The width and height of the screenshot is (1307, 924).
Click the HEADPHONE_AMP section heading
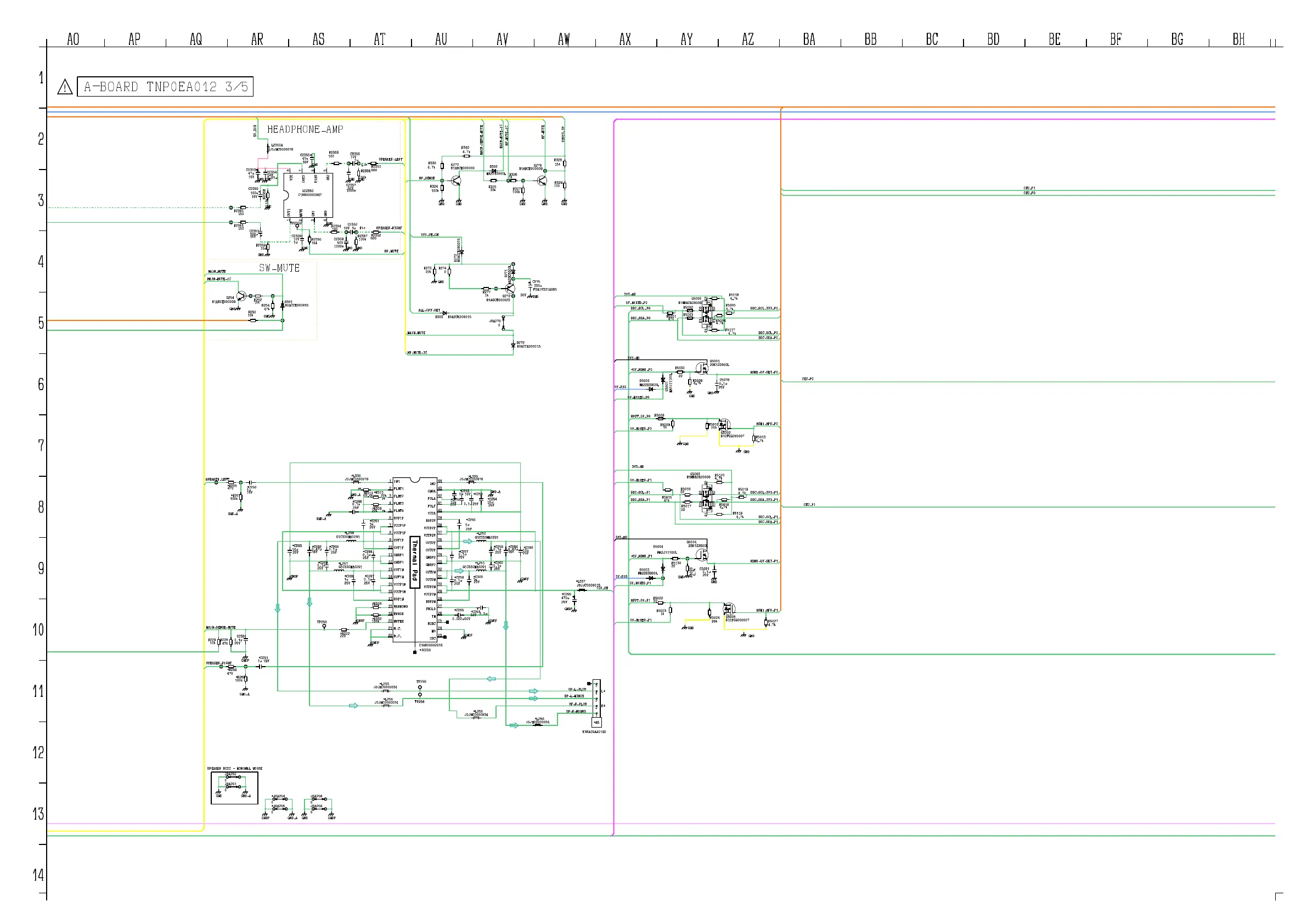coord(305,130)
